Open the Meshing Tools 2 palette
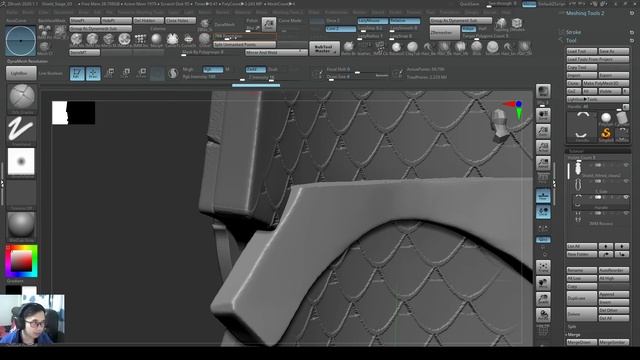The image size is (640, 360). point(585,13)
